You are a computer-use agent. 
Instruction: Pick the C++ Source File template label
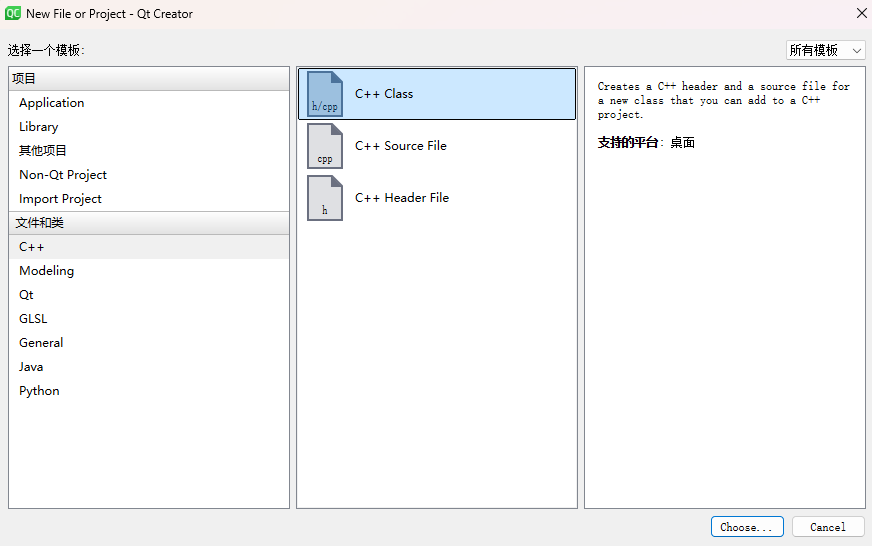[400, 146]
